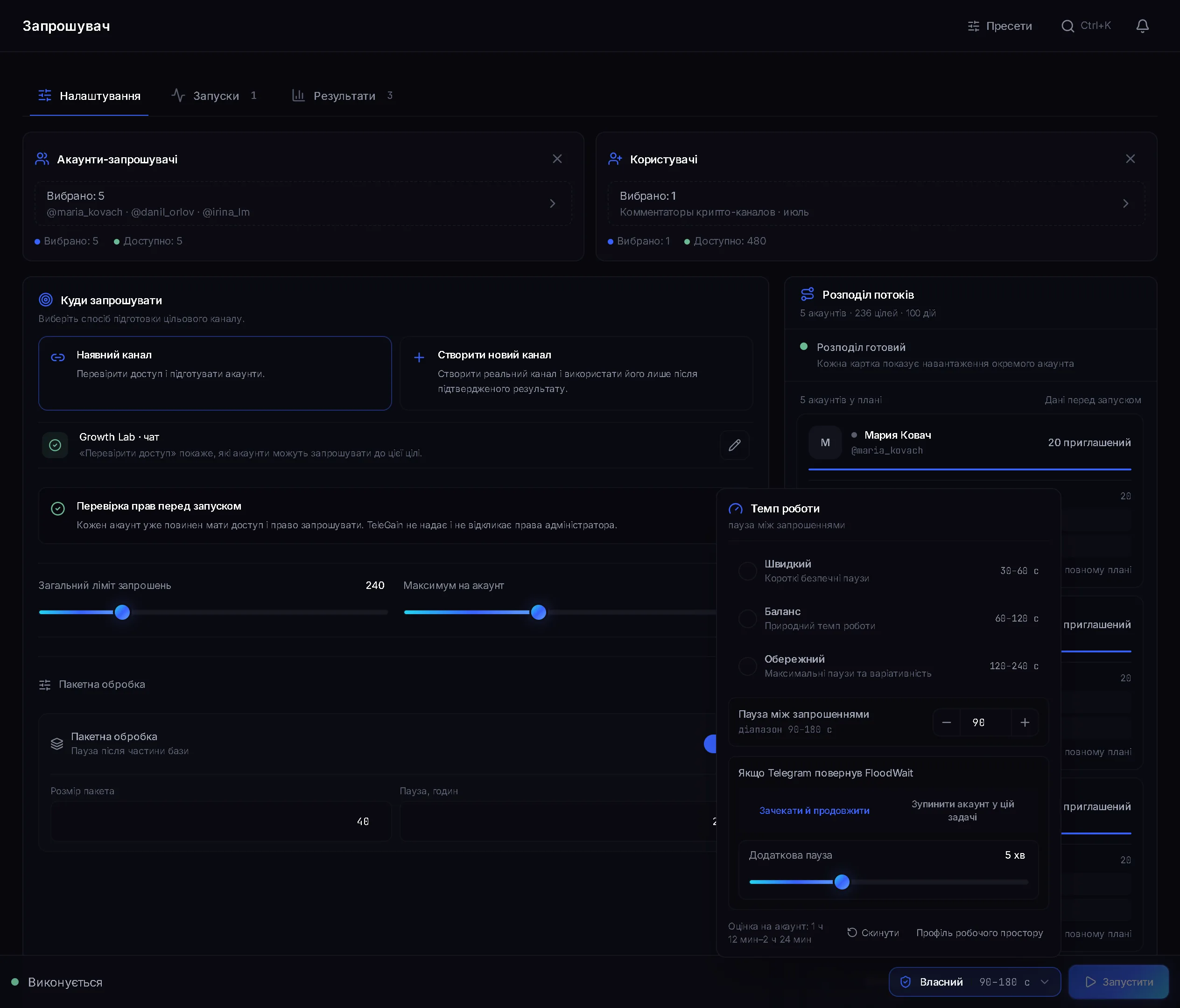Click the Пауза, годин input field
The width and height of the screenshot is (1180, 1008).
pyautogui.click(x=558, y=821)
